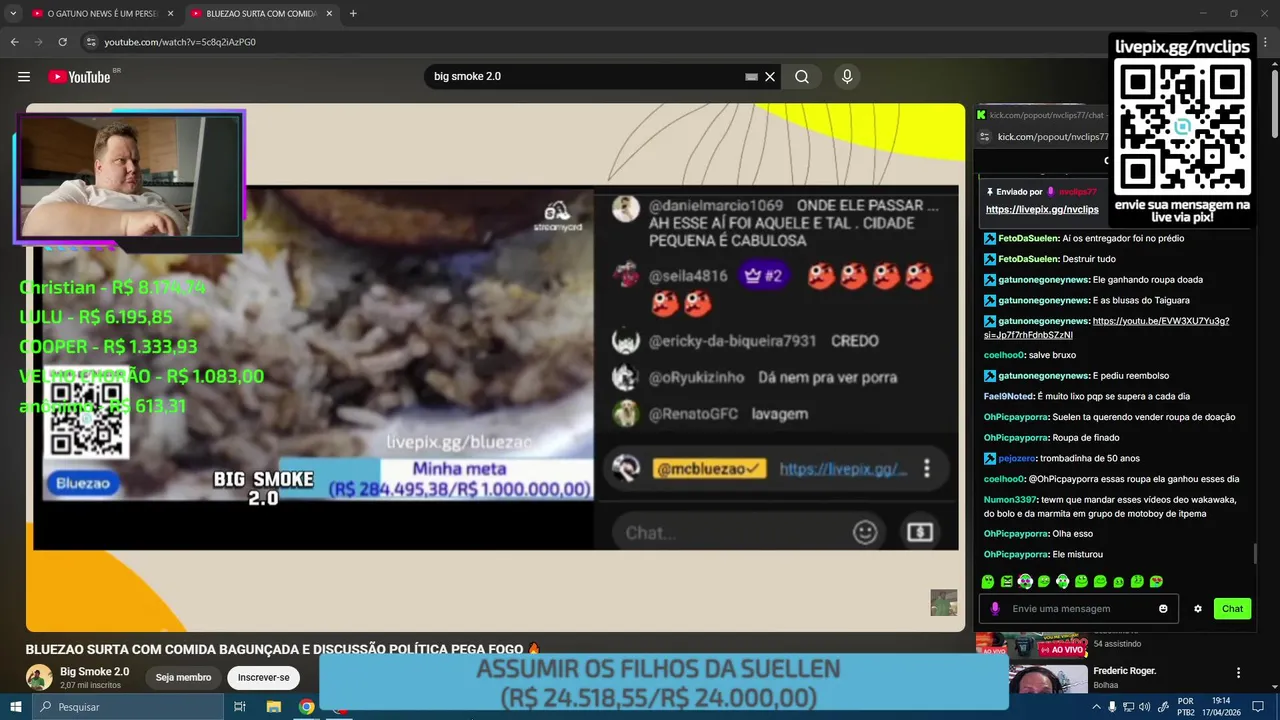The image size is (1280, 720).
Task: Click the small avatar at player corner
Action: point(944,603)
